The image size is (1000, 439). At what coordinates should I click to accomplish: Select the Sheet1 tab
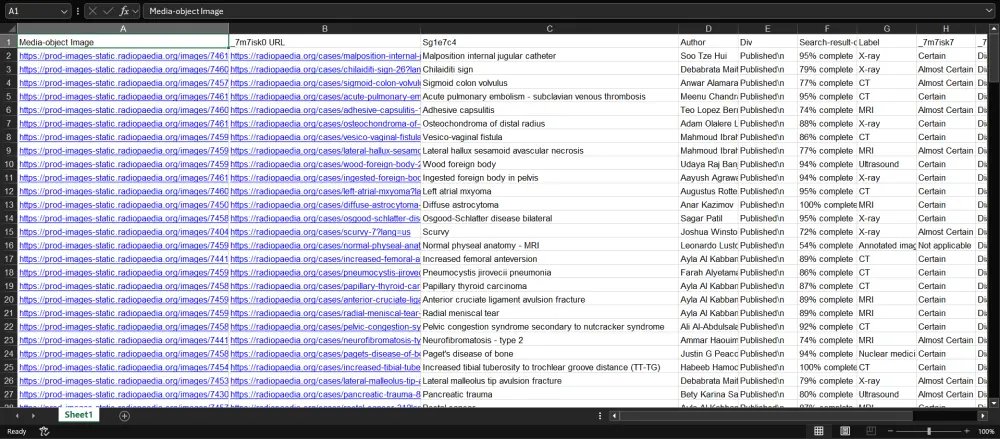[78, 415]
